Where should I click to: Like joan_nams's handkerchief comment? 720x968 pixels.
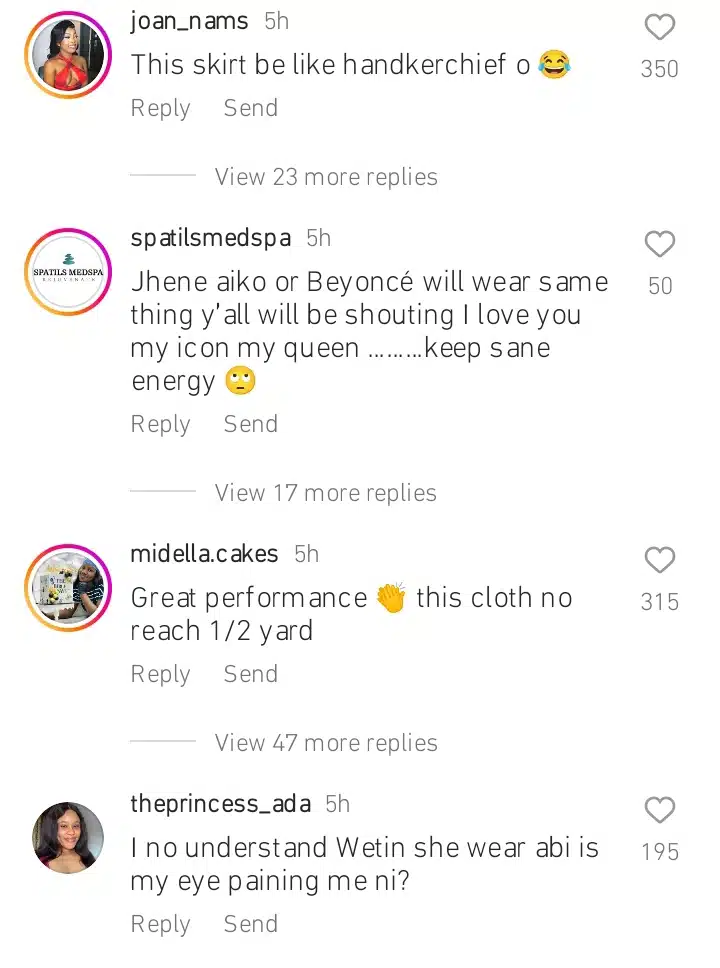tap(659, 28)
